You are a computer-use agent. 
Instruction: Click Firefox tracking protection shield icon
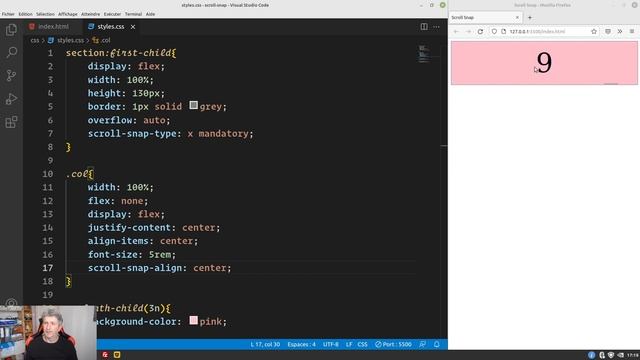click(x=494, y=31)
